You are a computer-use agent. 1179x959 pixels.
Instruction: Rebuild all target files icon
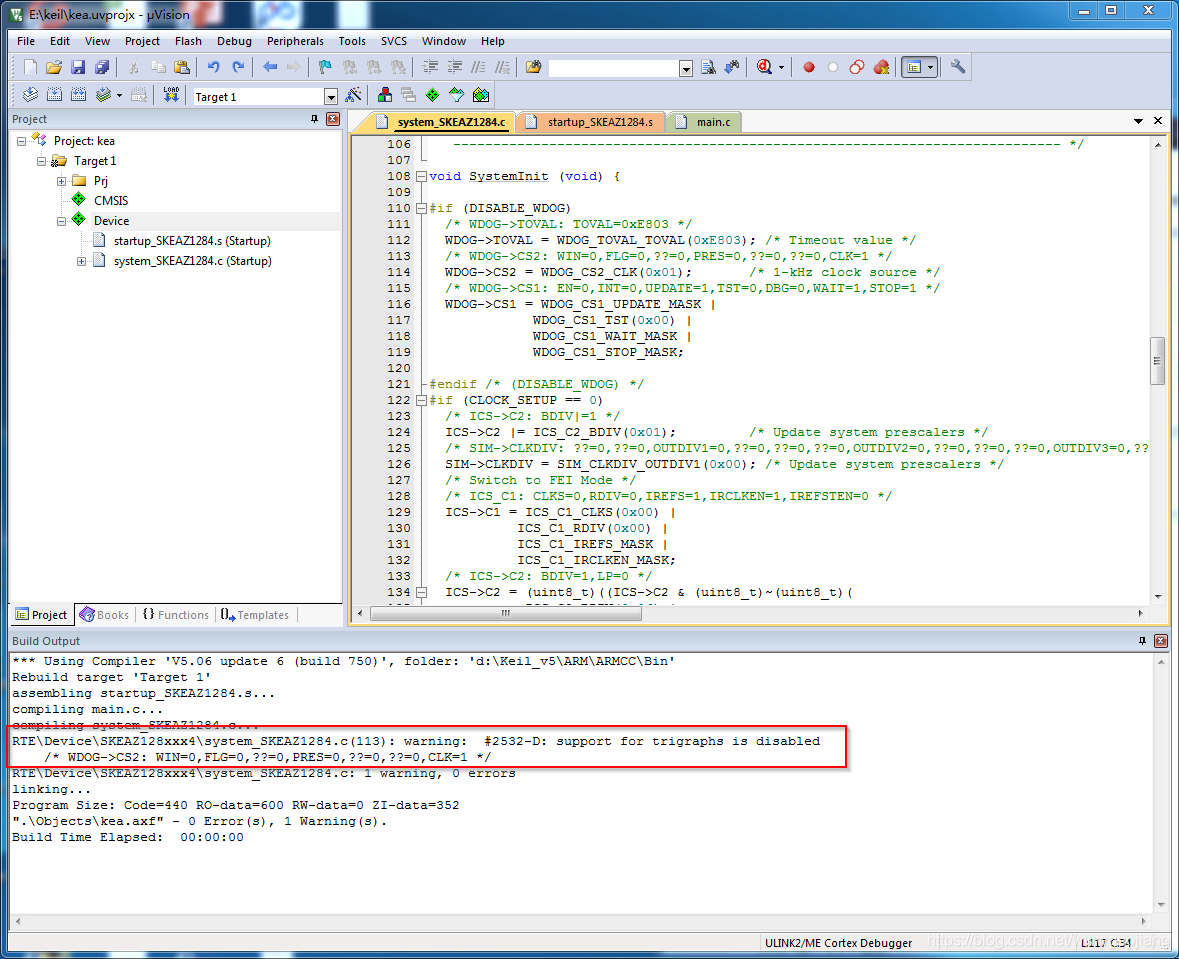(x=78, y=95)
